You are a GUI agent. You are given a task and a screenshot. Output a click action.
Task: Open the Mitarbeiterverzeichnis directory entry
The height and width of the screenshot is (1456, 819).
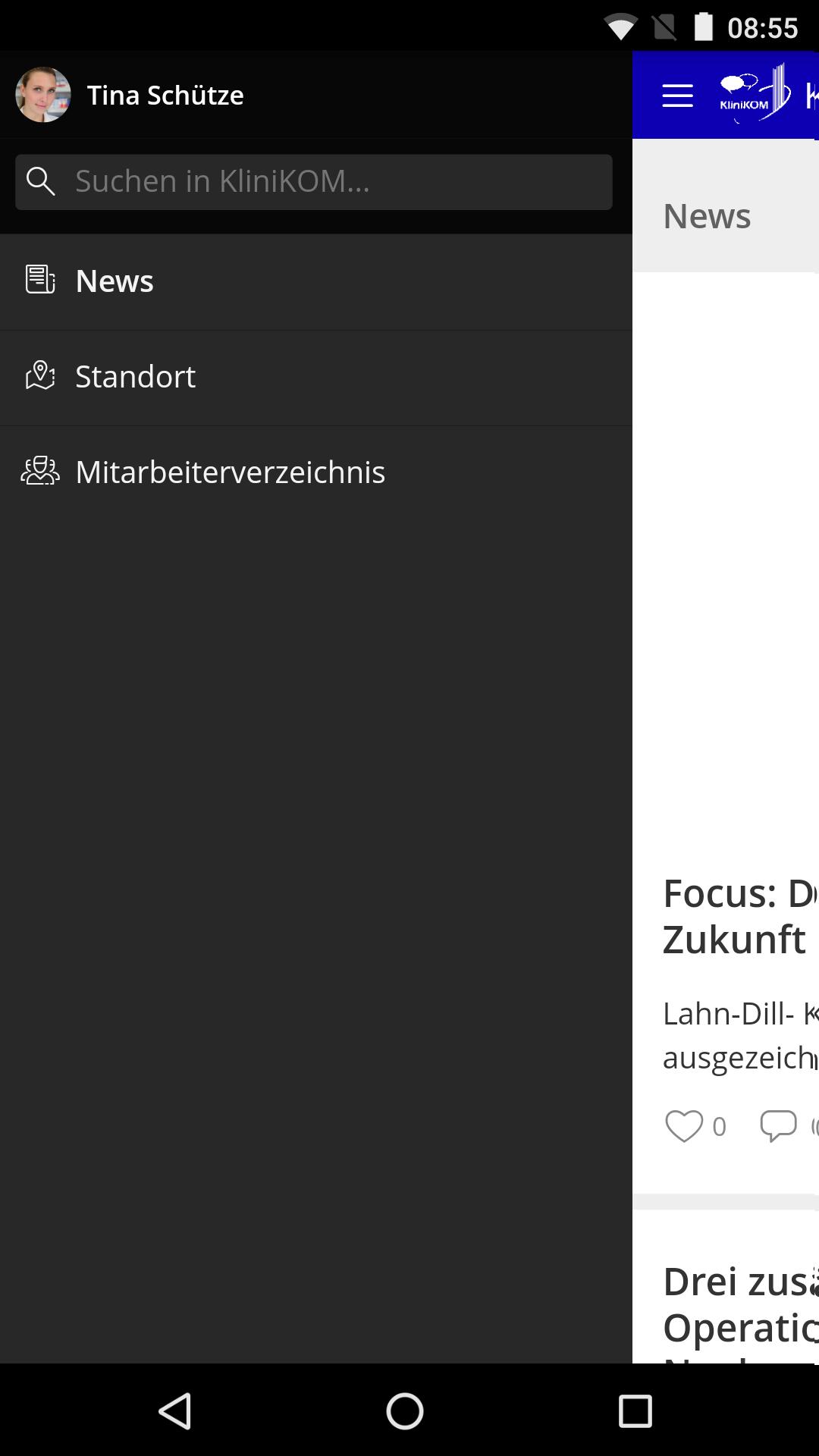[316, 473]
